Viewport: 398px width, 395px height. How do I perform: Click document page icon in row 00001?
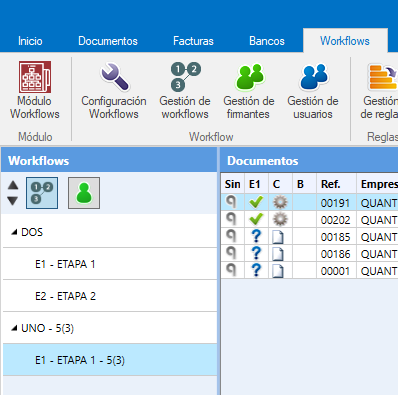coord(278,271)
